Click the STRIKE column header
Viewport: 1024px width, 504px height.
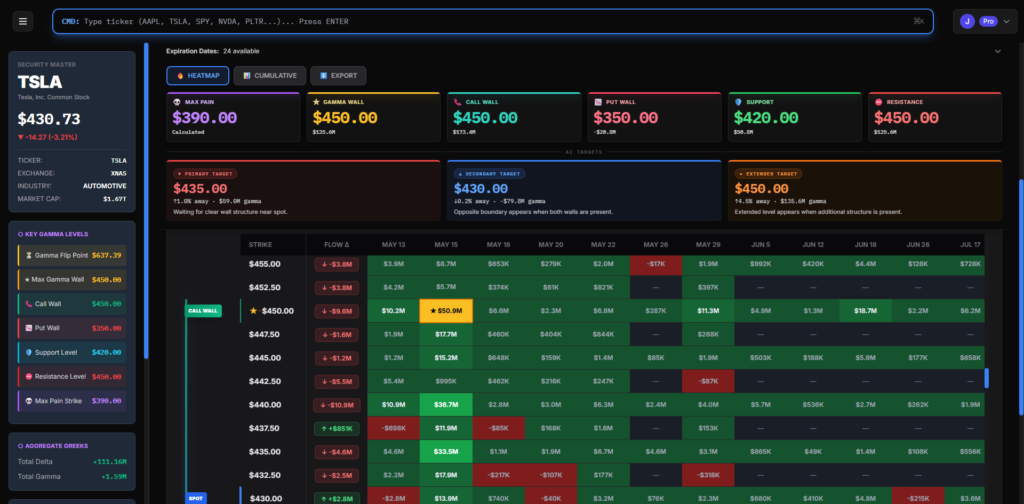(x=260, y=245)
